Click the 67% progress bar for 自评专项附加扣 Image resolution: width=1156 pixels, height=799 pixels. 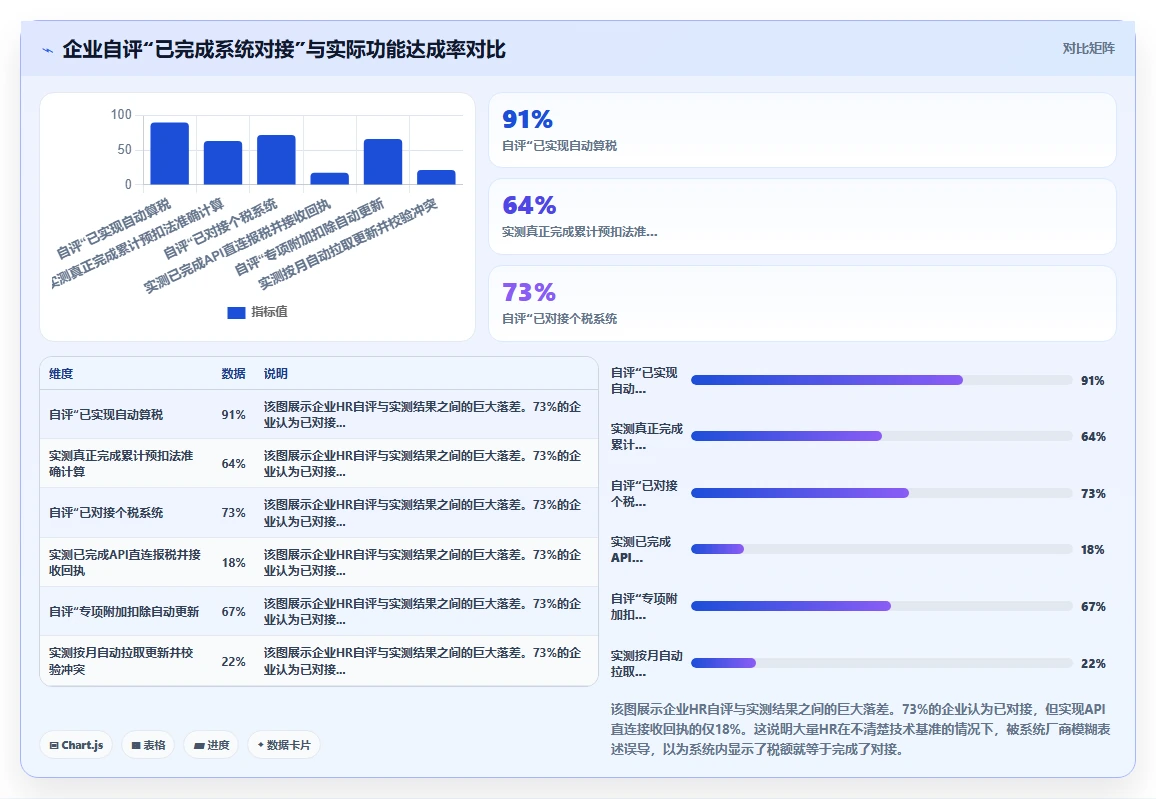(x=881, y=606)
